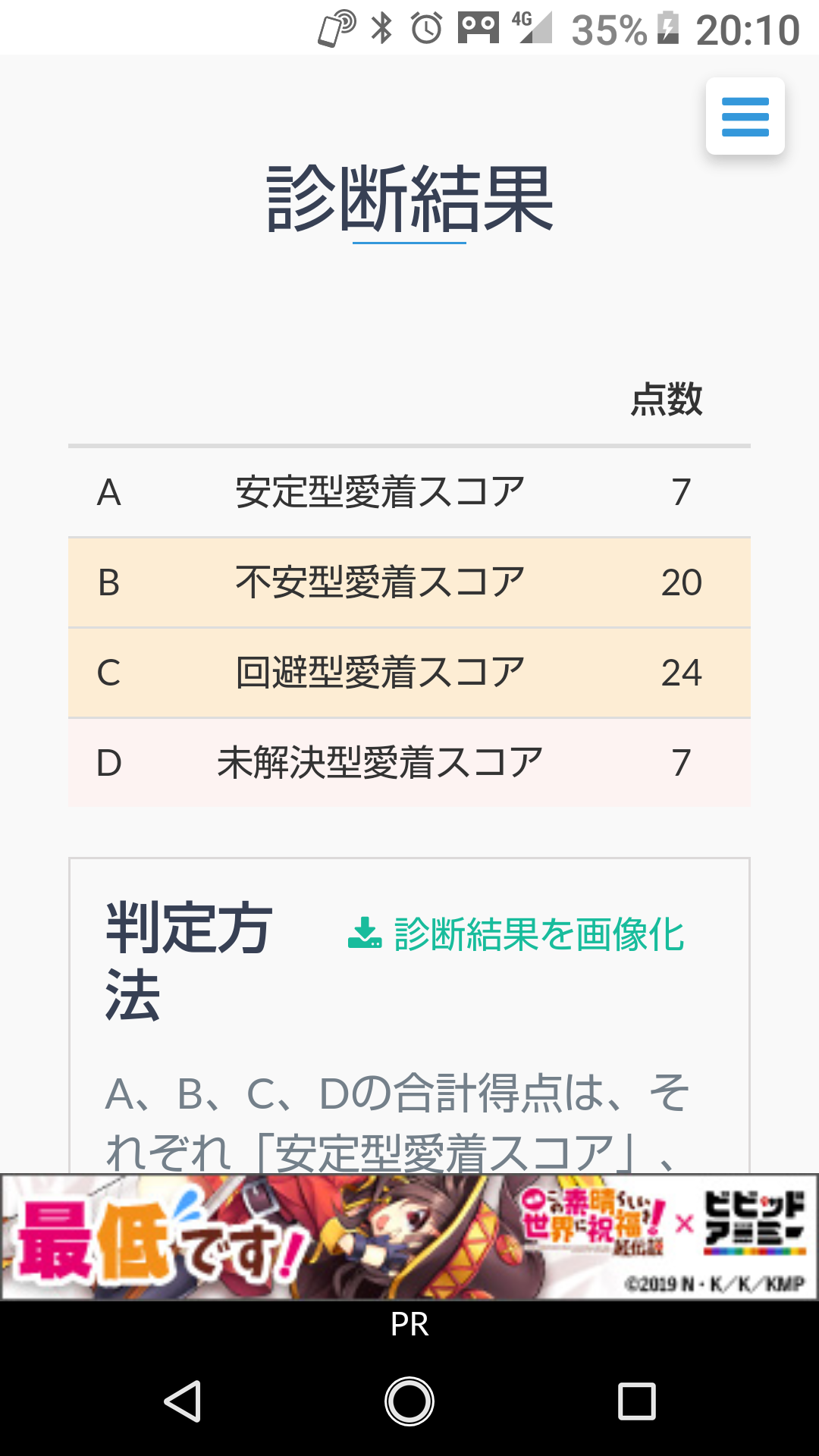Tap the alarm clock status bar icon
819x1456 pixels.
[x=425, y=27]
